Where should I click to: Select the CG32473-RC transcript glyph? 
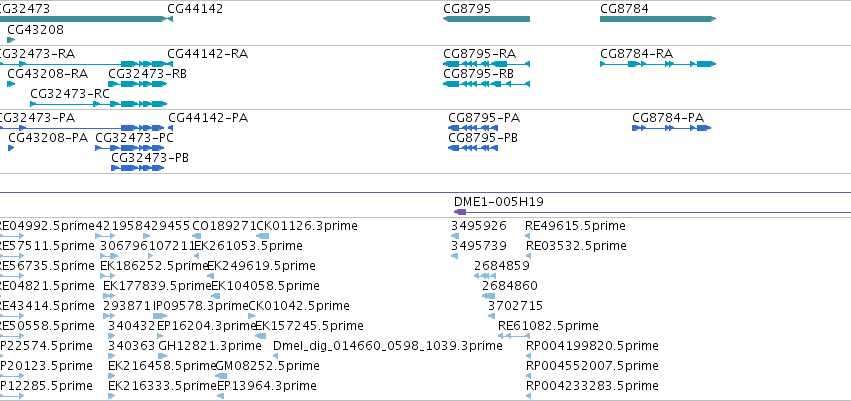99,104
